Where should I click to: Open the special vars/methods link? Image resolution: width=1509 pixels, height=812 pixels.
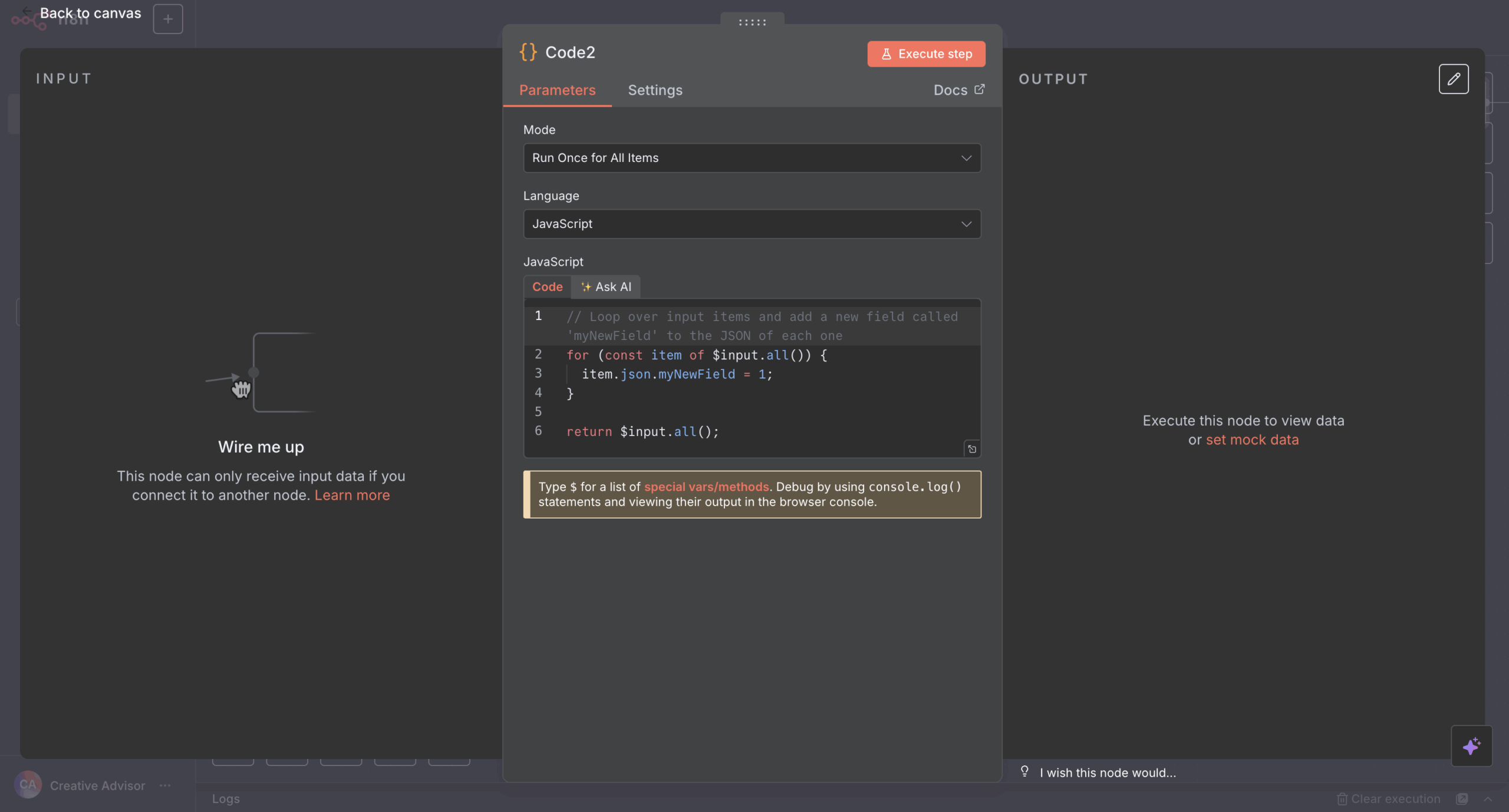point(706,487)
